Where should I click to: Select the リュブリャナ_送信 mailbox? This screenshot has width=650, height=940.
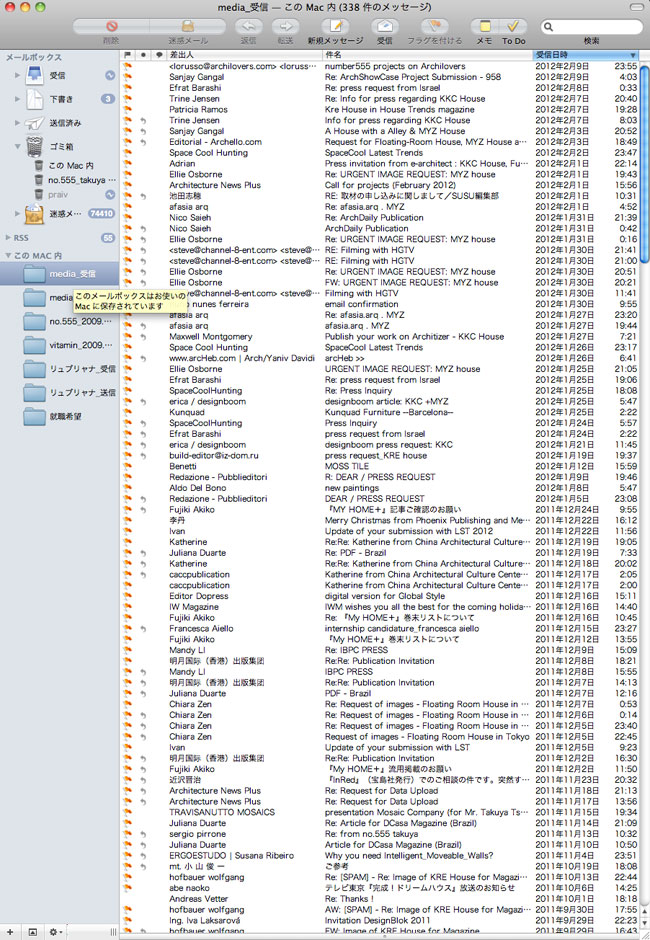coord(59,393)
